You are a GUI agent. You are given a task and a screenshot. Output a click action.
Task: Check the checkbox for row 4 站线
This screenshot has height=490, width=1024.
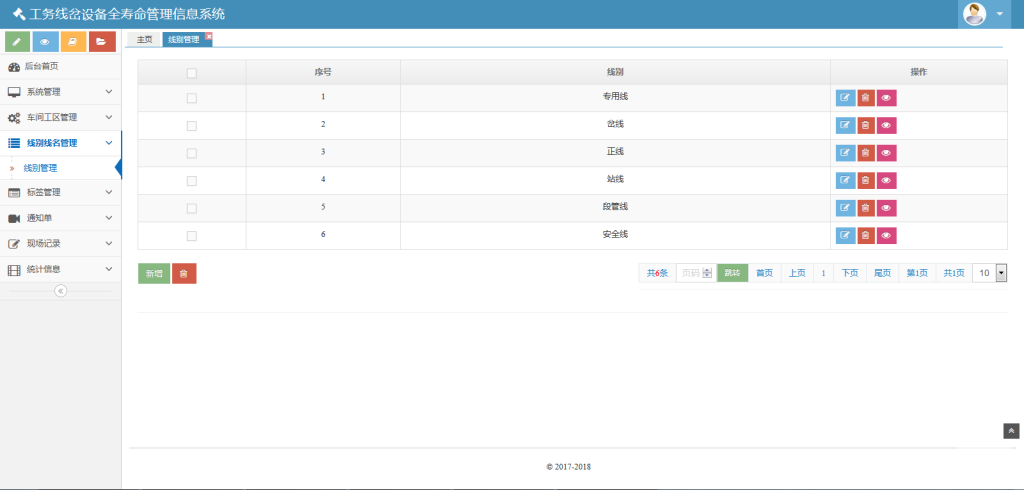point(192,181)
